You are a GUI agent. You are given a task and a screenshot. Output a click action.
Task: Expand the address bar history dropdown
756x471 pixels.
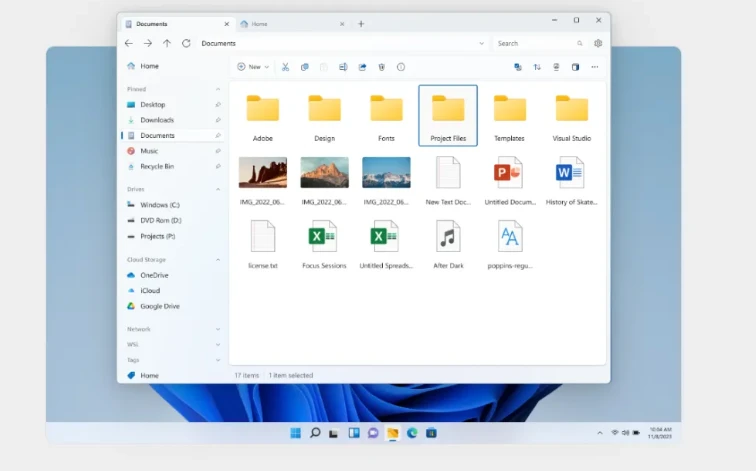coord(481,43)
